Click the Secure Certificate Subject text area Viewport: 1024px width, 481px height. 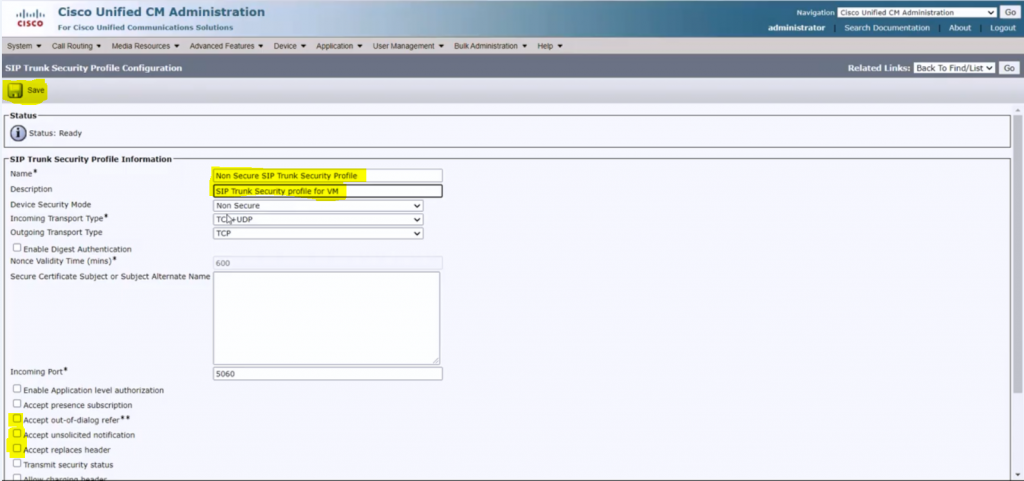click(326, 318)
